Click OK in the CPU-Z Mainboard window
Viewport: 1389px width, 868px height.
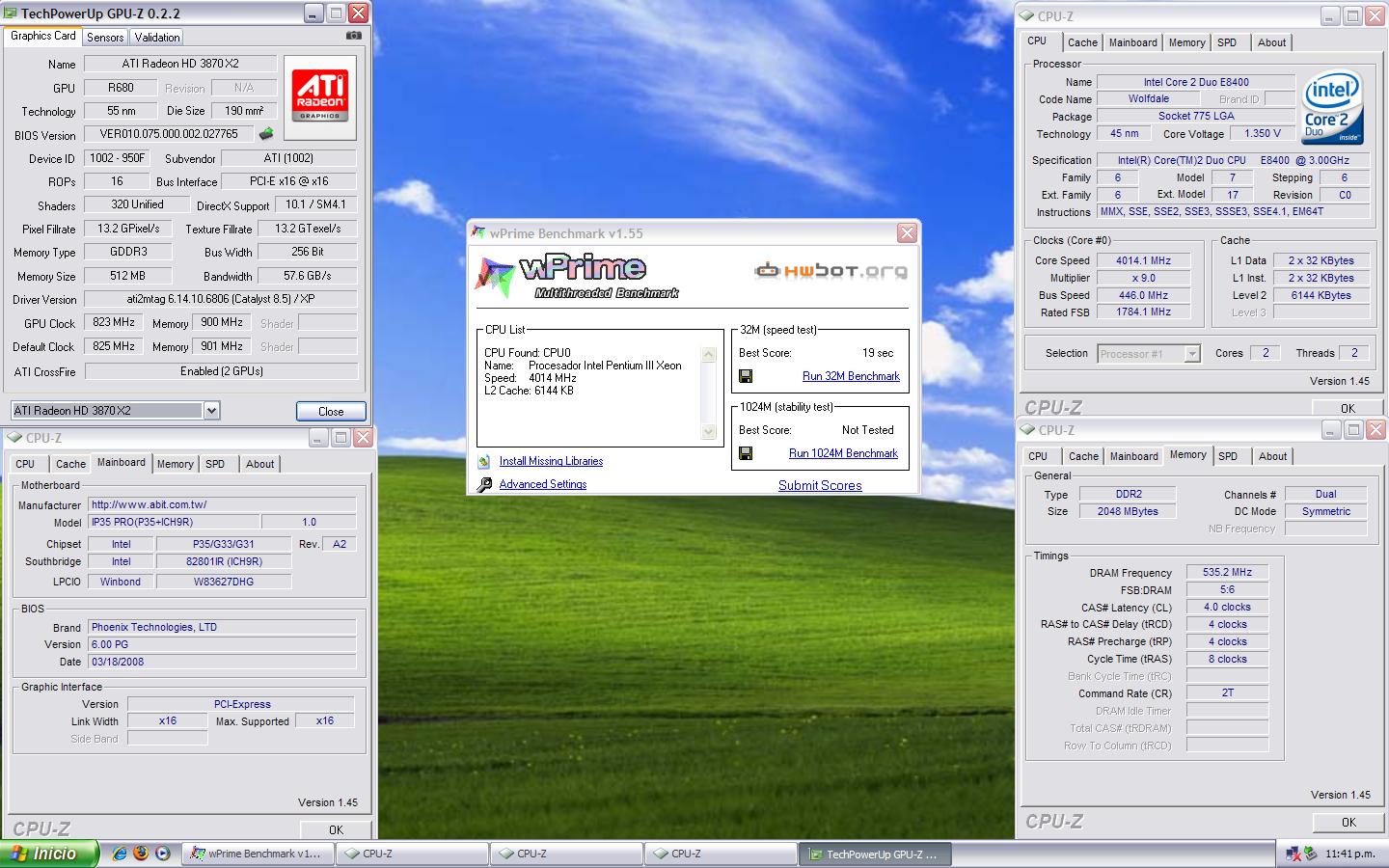pos(336,829)
